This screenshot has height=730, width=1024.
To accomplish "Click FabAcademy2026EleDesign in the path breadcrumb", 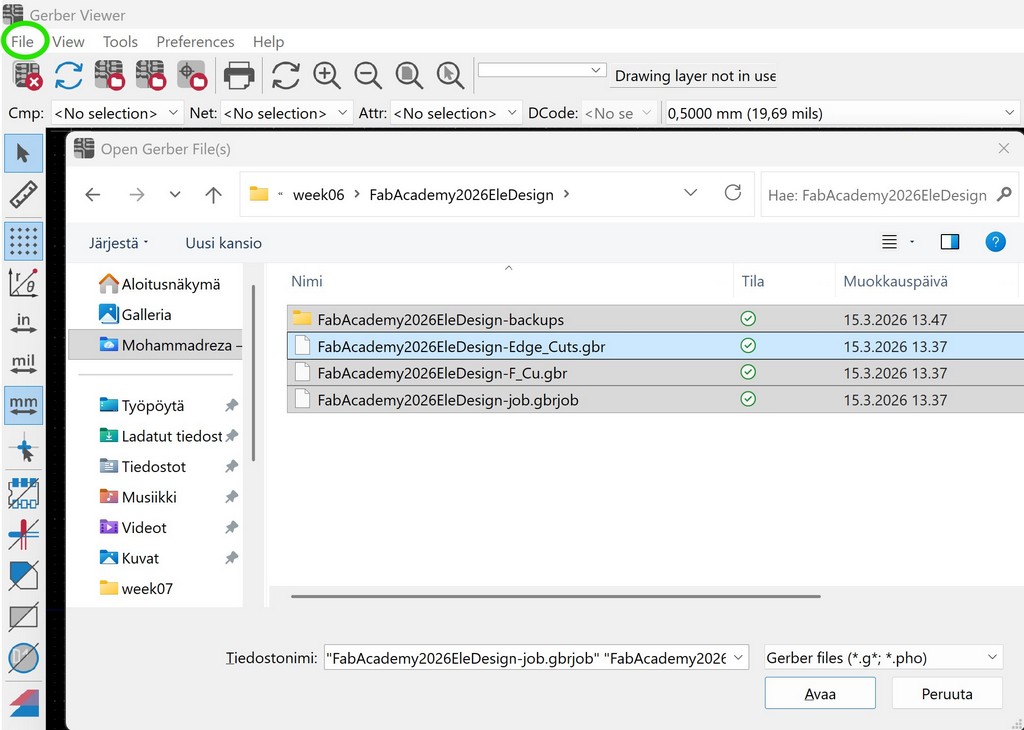I will 461,195.
